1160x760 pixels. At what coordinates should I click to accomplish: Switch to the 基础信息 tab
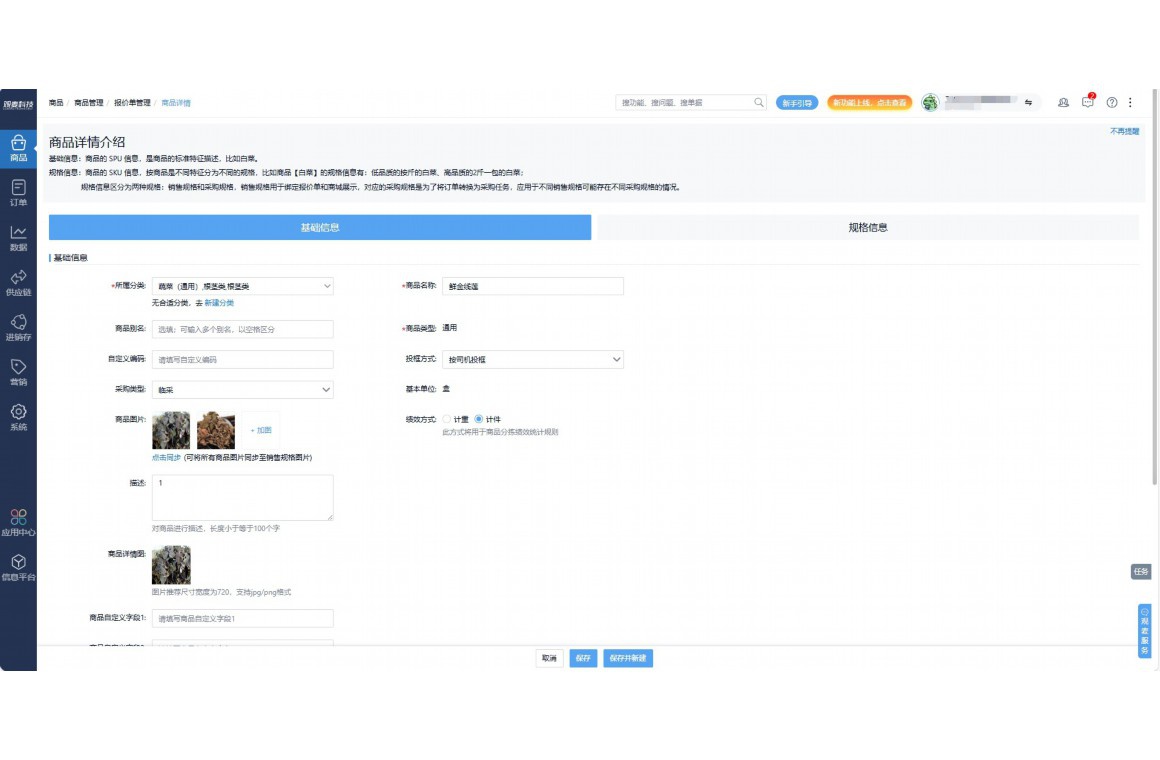[x=320, y=228]
